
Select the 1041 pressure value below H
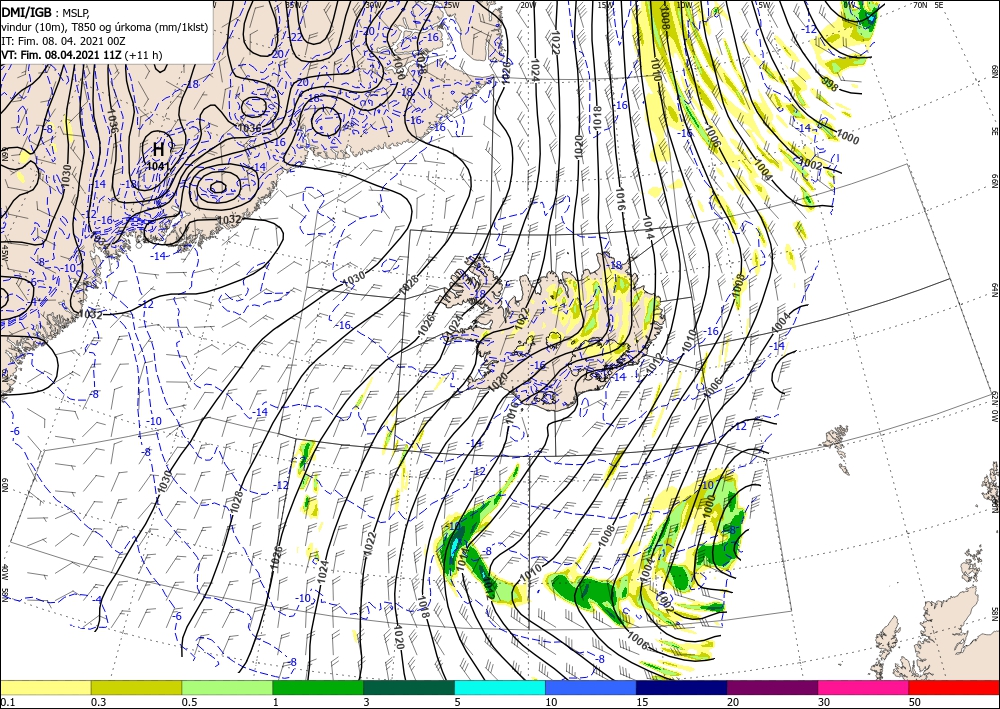pyautogui.click(x=158, y=166)
